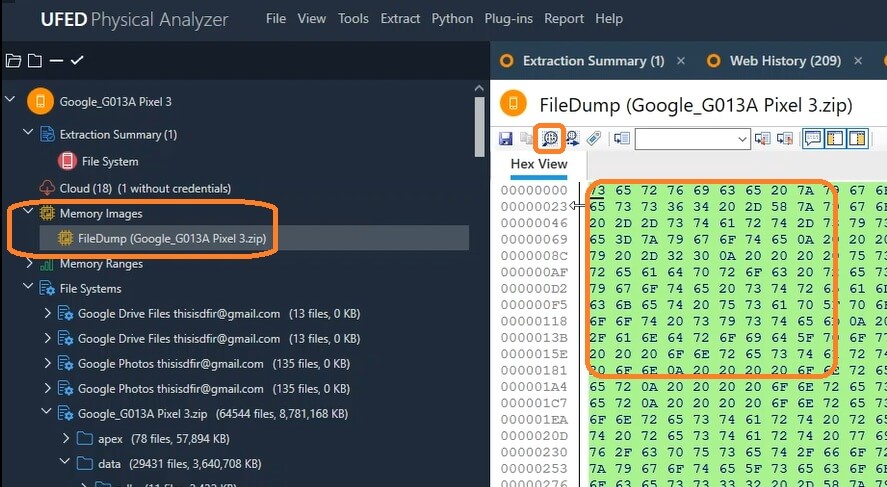887x487 pixels.
Task: Open the Python menu
Action: click(452, 19)
